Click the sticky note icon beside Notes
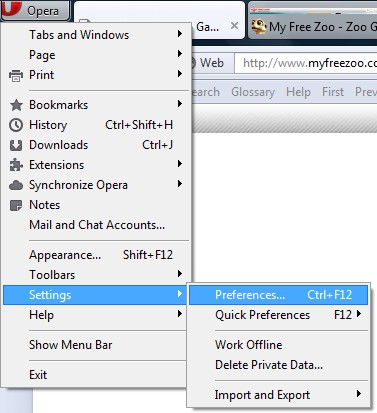This screenshot has height=413, width=377. [16, 205]
